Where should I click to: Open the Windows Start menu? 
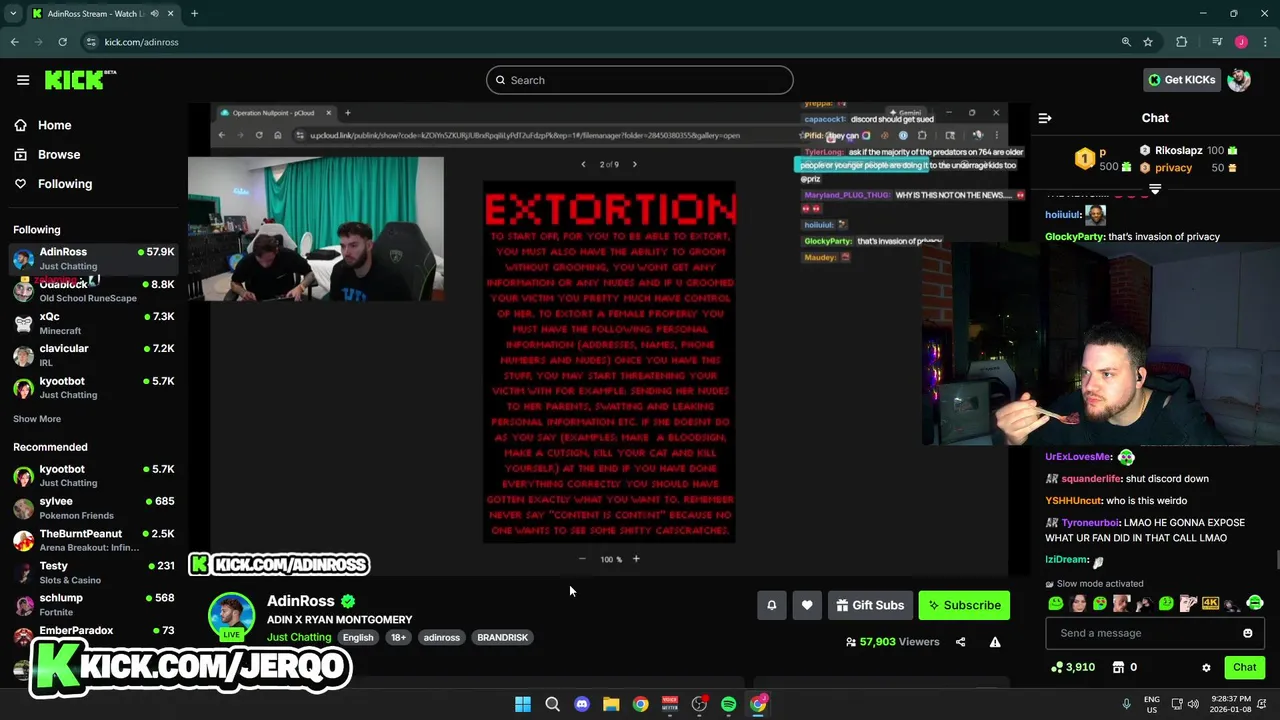pyautogui.click(x=522, y=704)
